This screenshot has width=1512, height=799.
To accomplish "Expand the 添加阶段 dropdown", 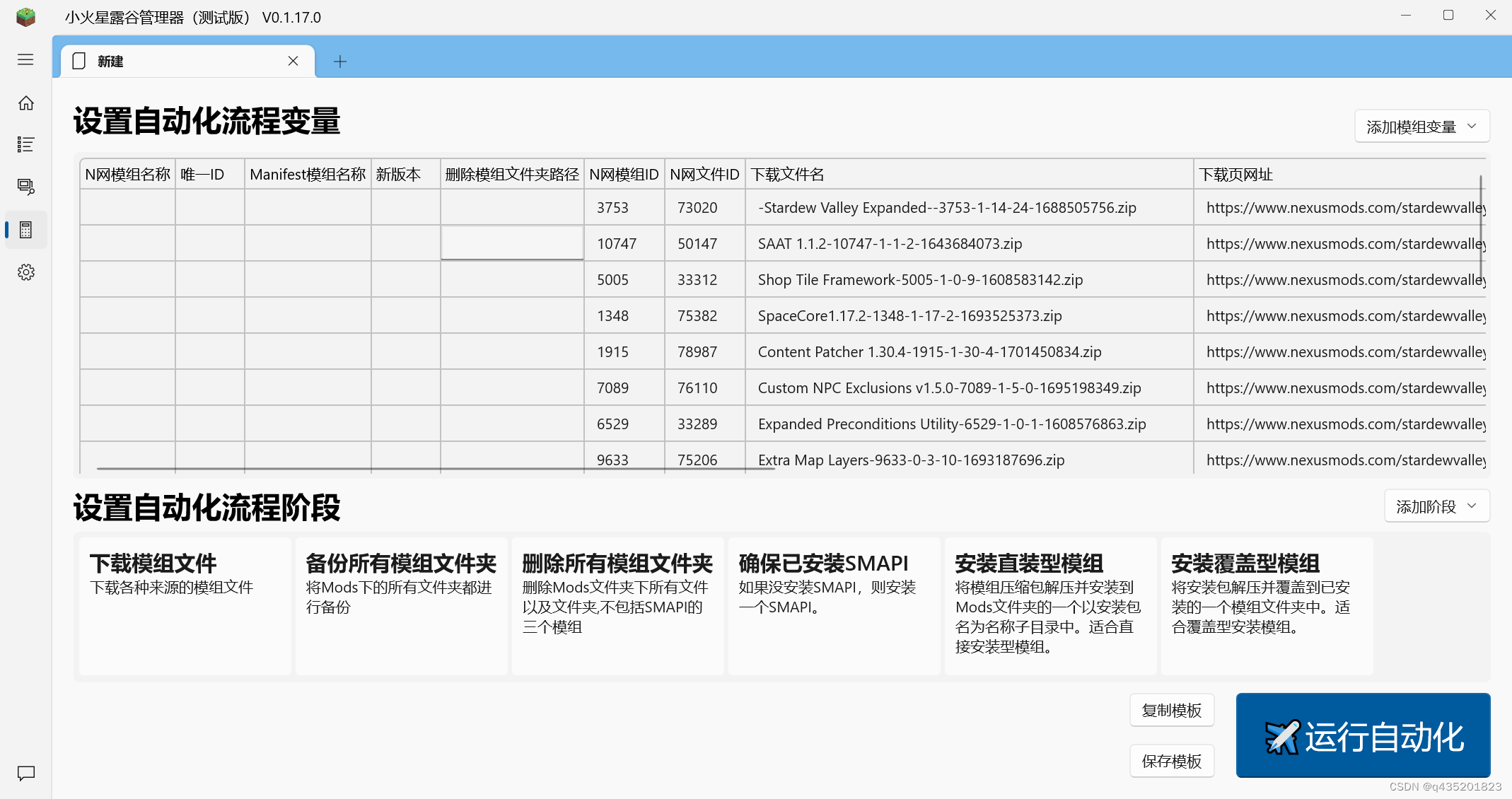I will point(1436,506).
